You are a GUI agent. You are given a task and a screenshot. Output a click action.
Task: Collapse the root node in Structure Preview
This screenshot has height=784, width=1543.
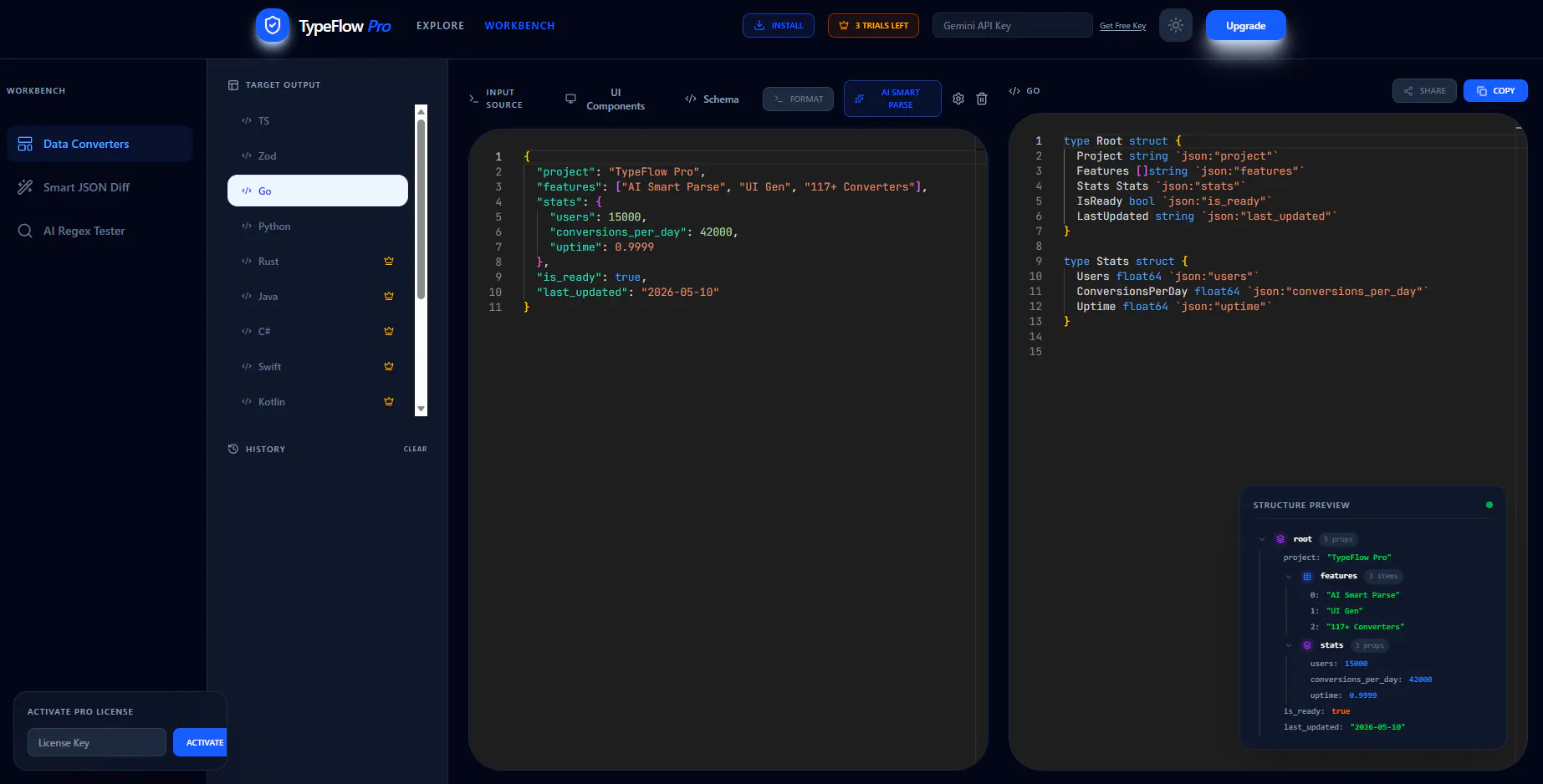(1262, 539)
